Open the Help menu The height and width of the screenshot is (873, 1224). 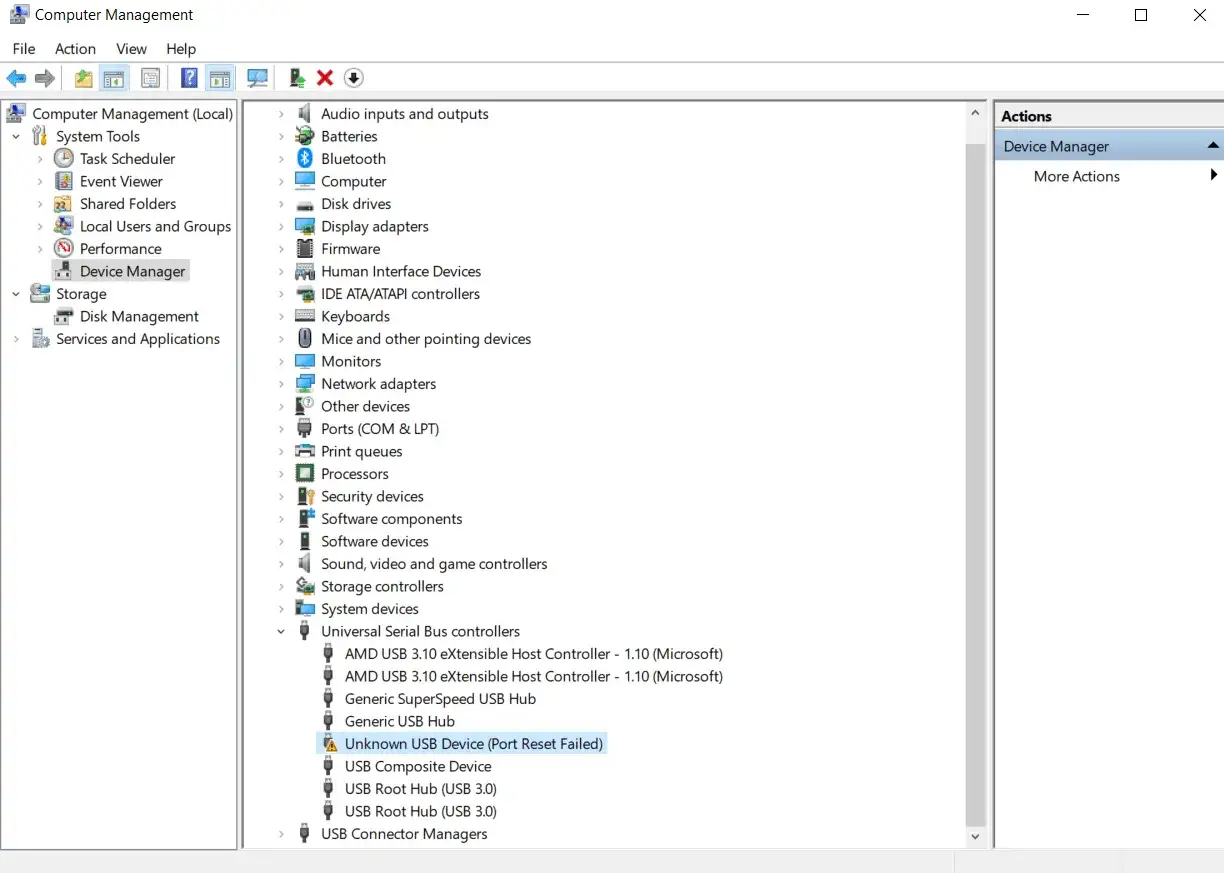(181, 49)
